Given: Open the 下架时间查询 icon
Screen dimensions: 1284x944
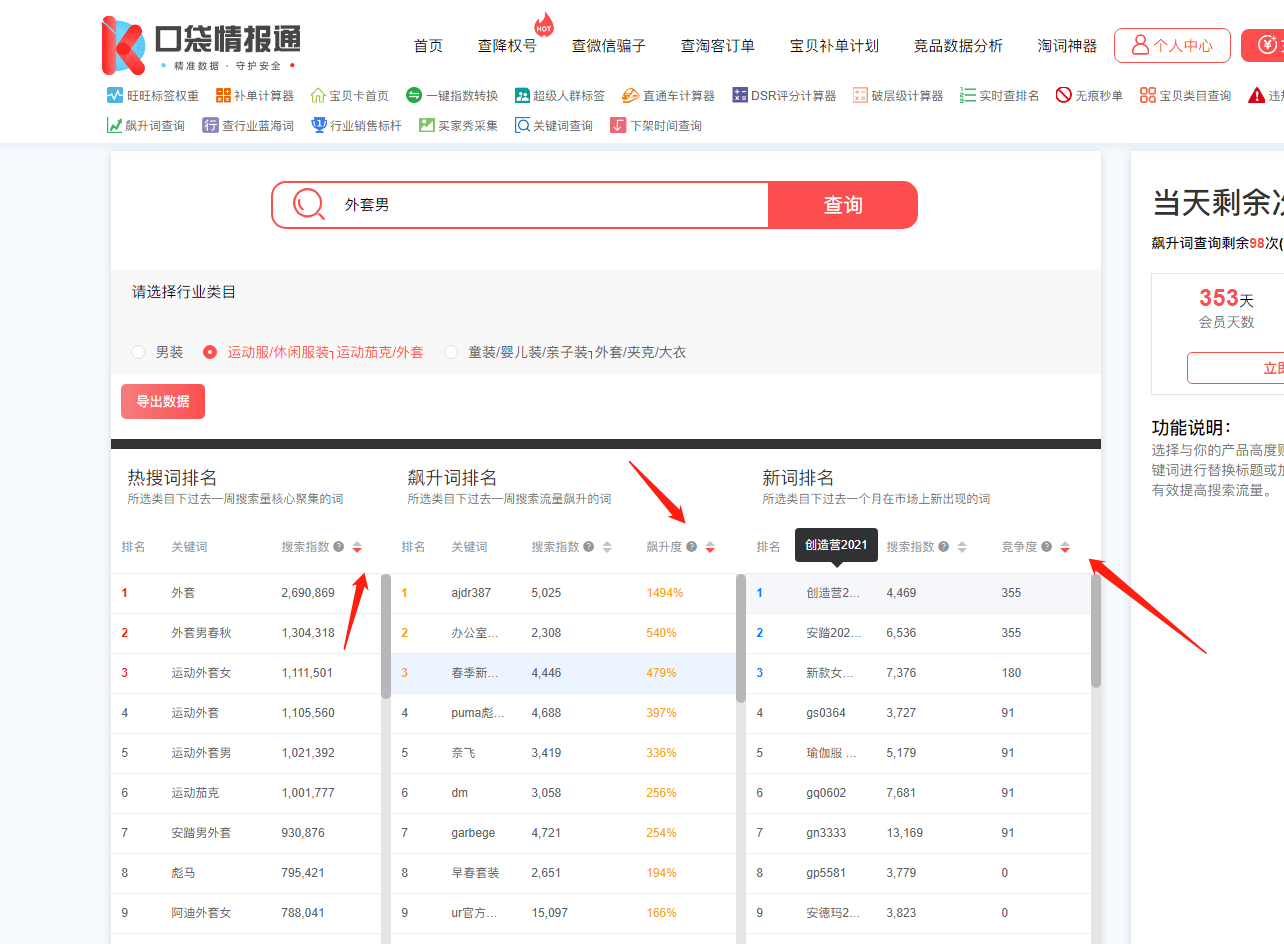Looking at the screenshot, I should click(x=618, y=126).
